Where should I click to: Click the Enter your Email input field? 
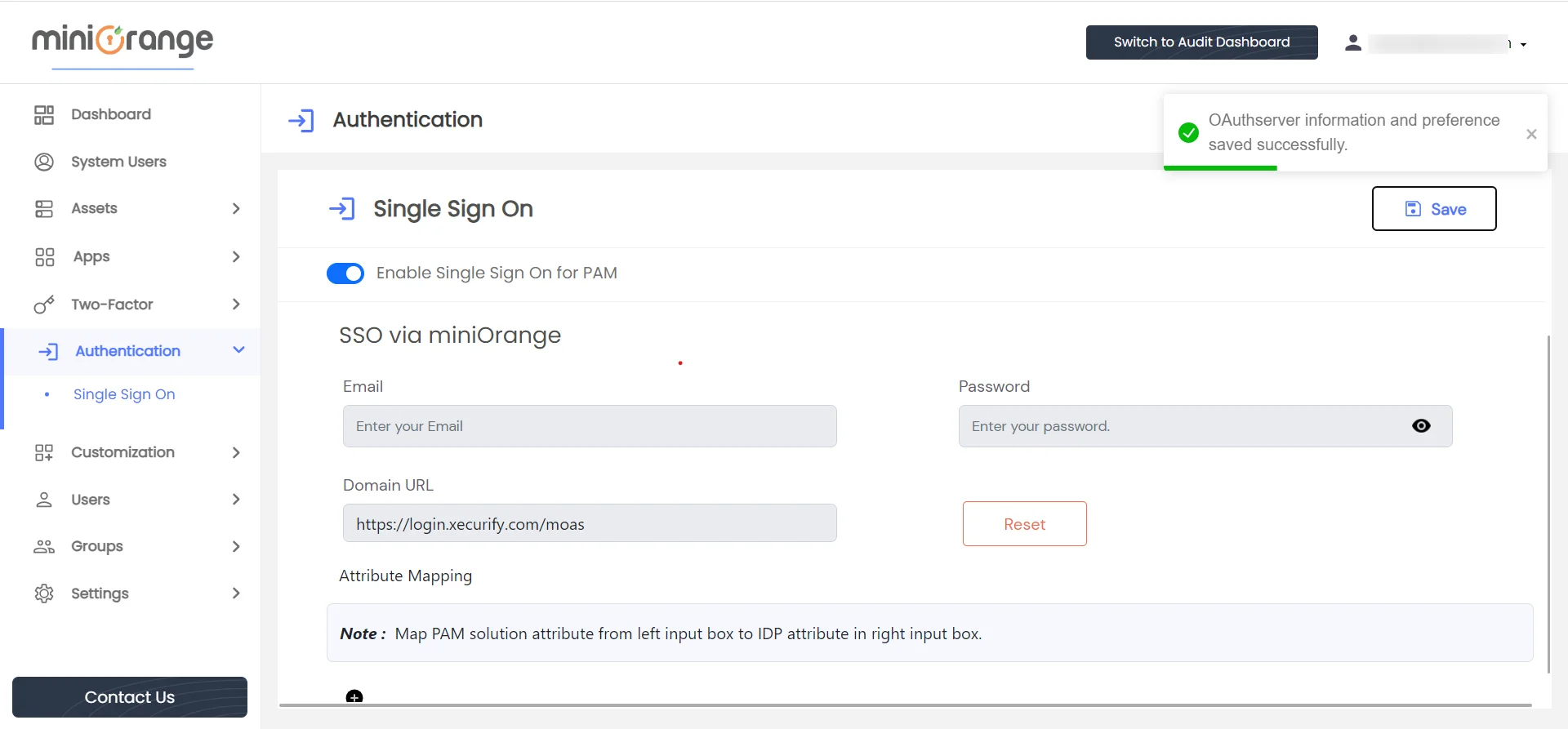(x=590, y=425)
